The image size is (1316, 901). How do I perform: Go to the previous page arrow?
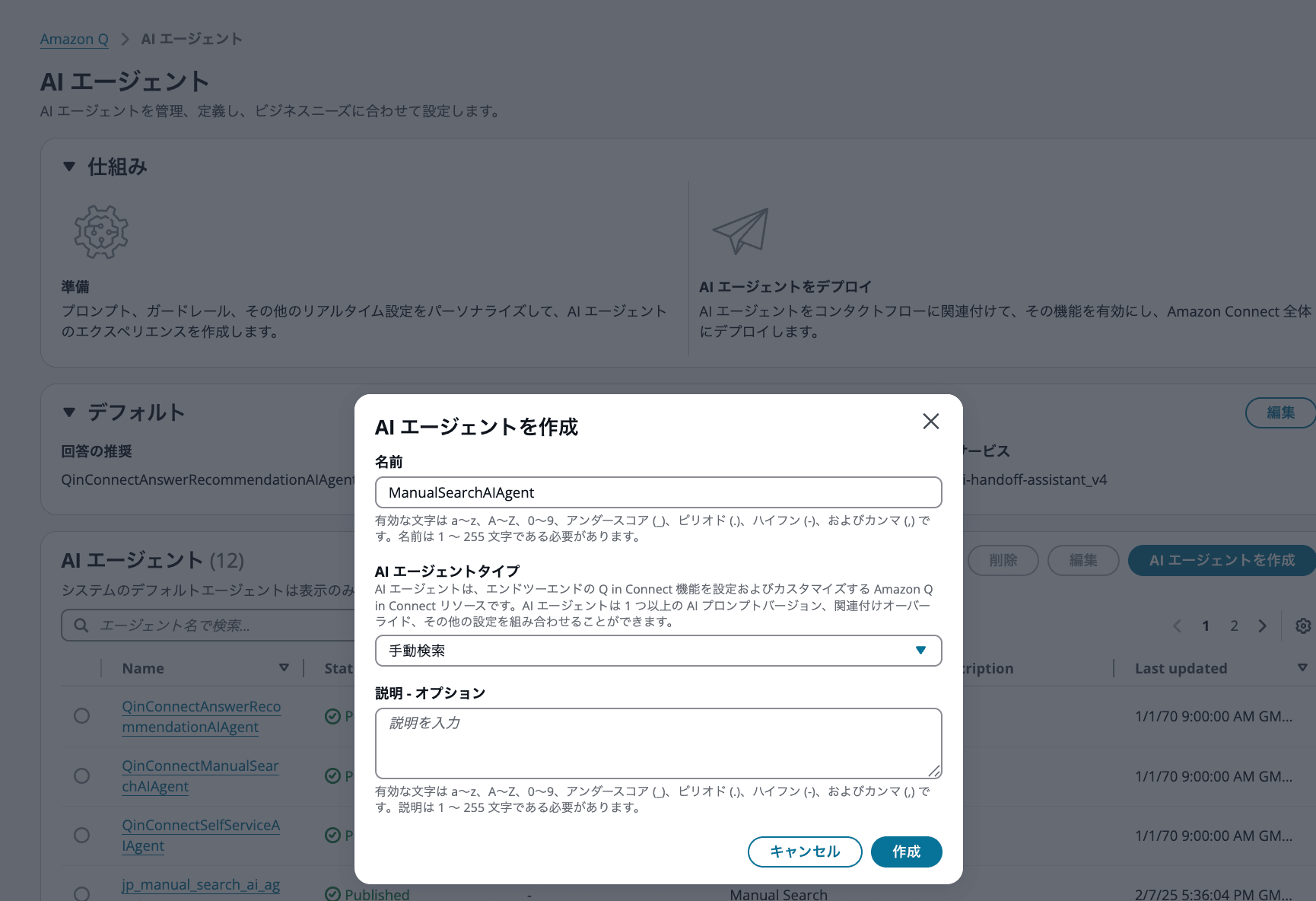pos(1177,626)
